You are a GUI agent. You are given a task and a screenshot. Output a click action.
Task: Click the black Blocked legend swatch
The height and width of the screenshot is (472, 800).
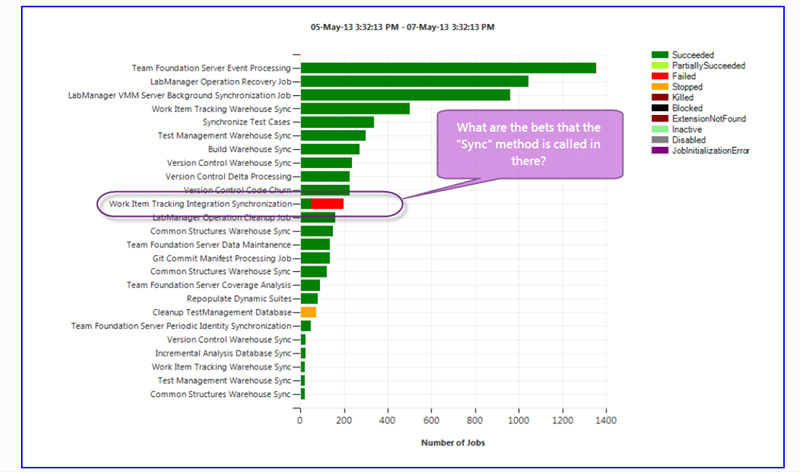tap(660, 108)
